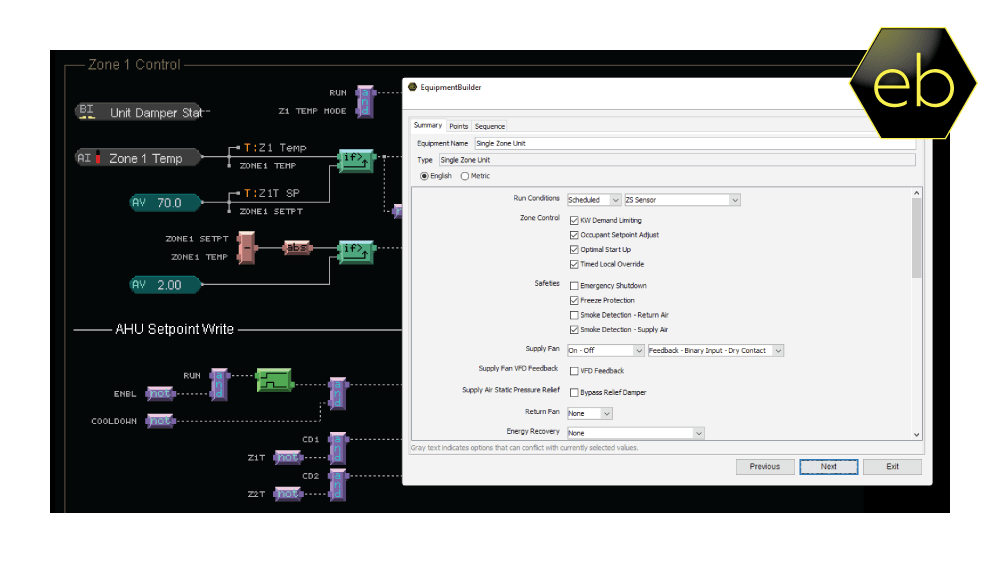Click the Exit button

(x=892, y=467)
